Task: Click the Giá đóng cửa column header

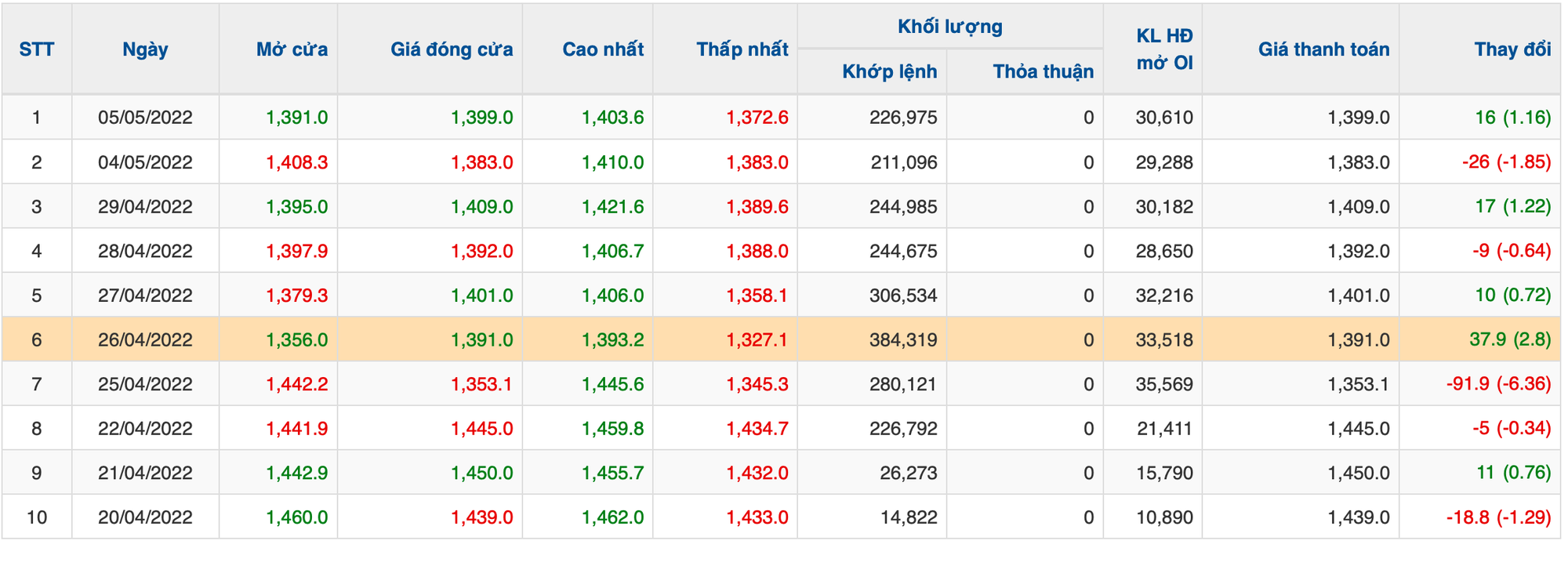Action: (452, 49)
